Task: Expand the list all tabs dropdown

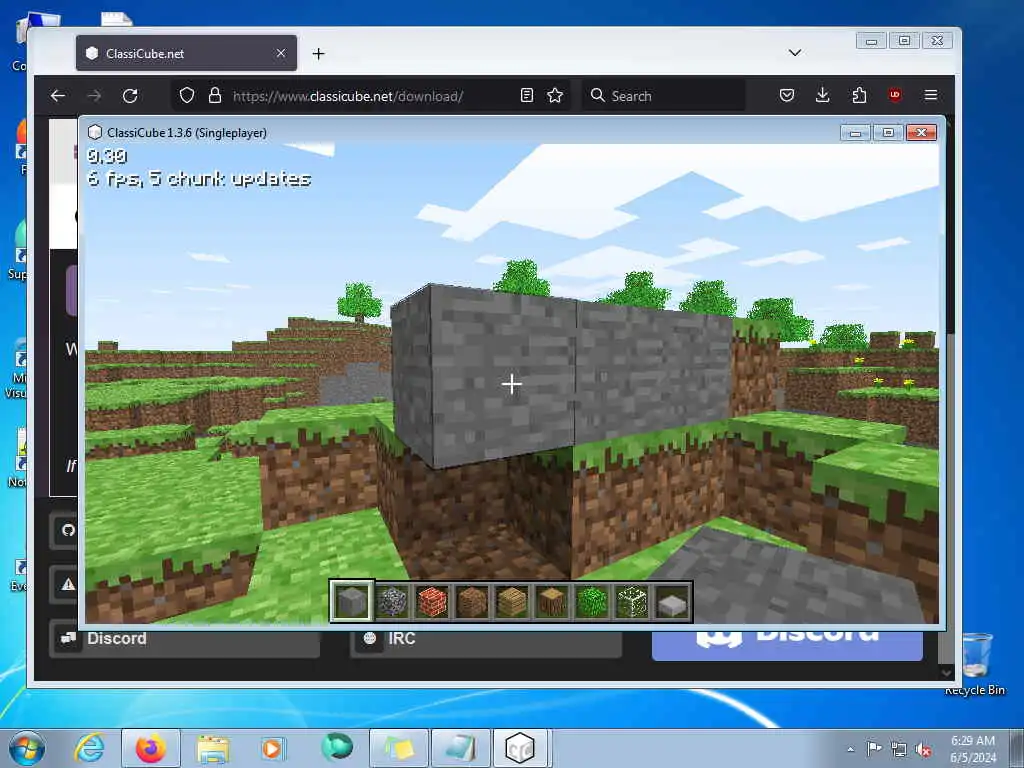Action: point(794,53)
